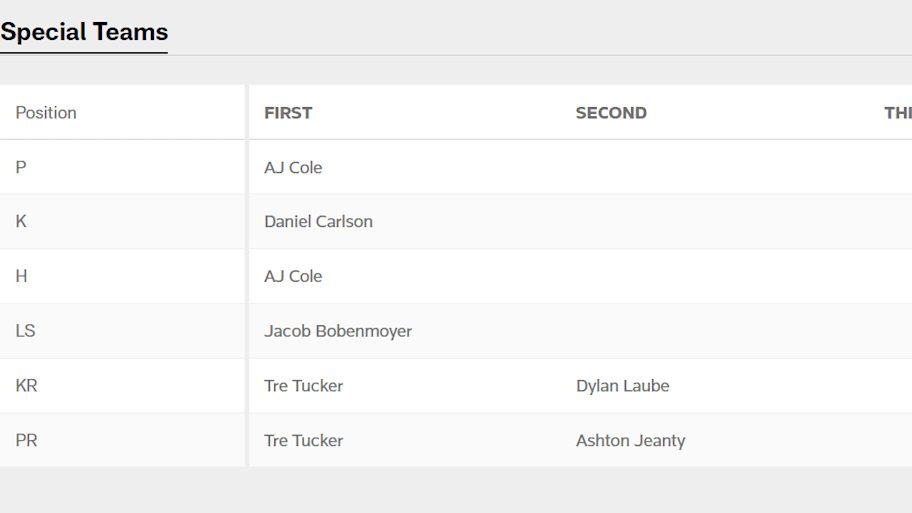Select Tre Tucker in the PR row

[x=303, y=441]
